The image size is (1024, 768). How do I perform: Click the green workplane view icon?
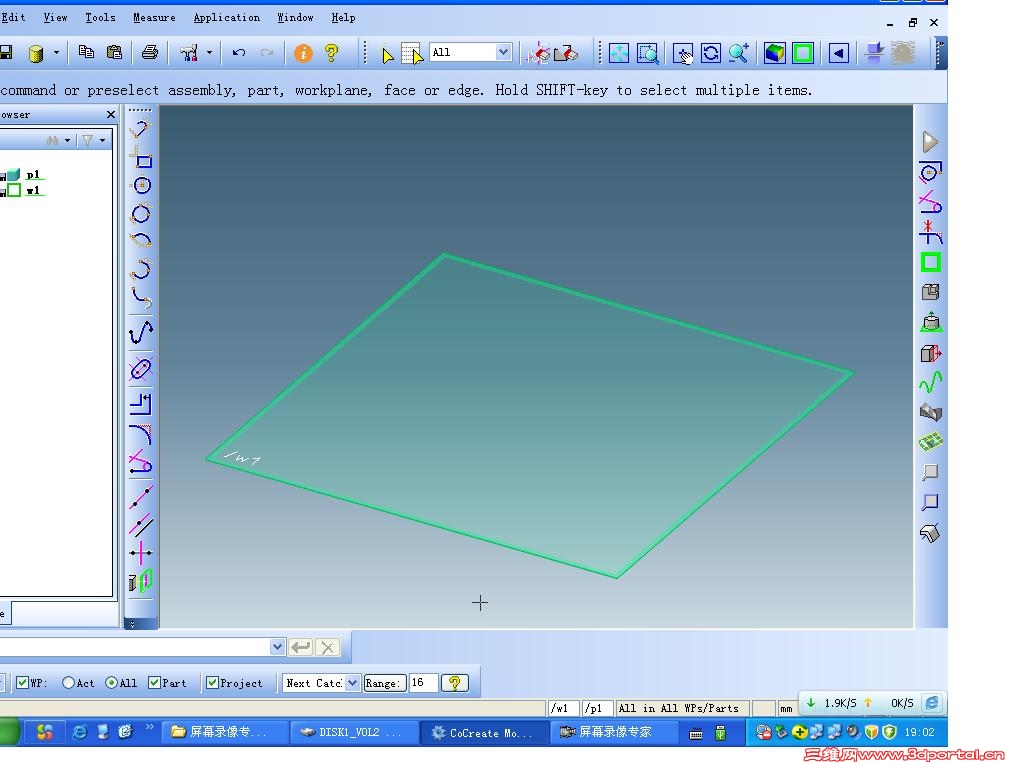803,53
